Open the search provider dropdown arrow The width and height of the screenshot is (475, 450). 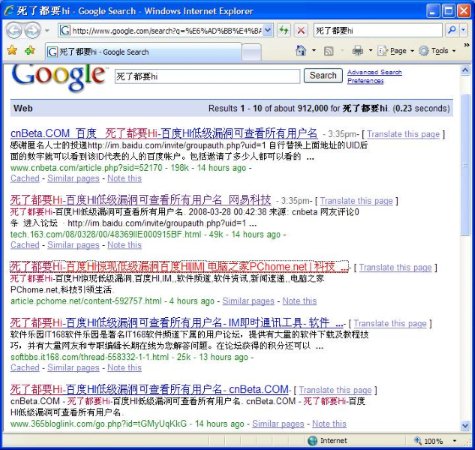(463, 31)
